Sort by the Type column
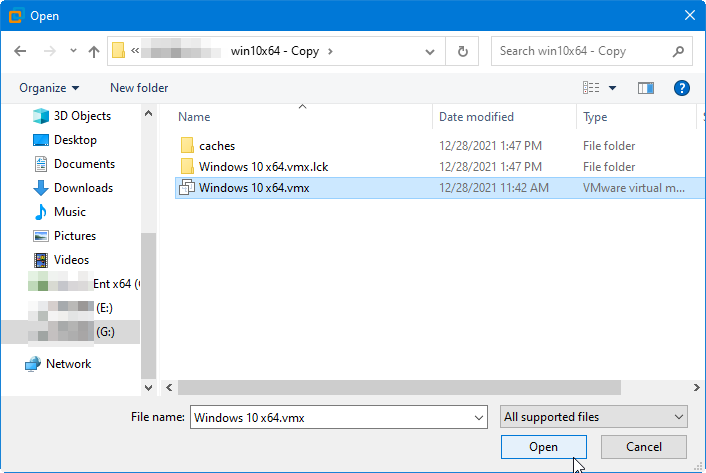 pos(595,117)
